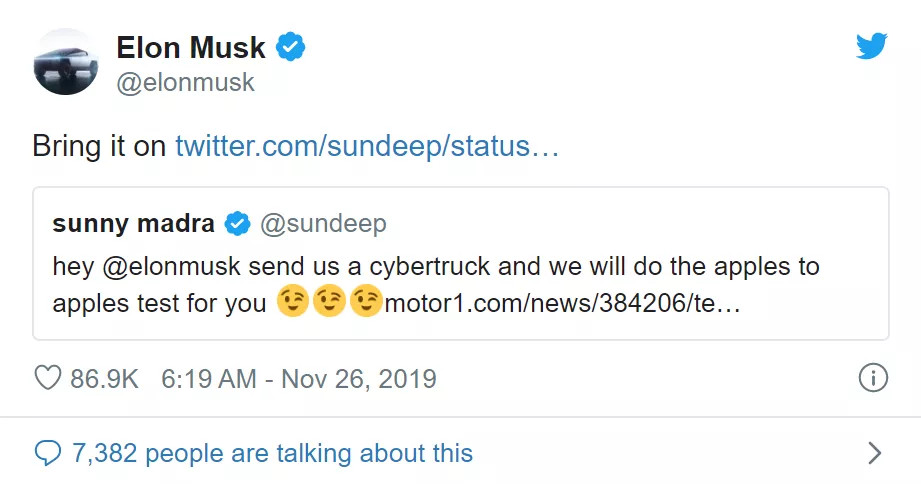This screenshot has width=921, height=484.
Task: Click the 86.9K likes count
Action: 105,379
